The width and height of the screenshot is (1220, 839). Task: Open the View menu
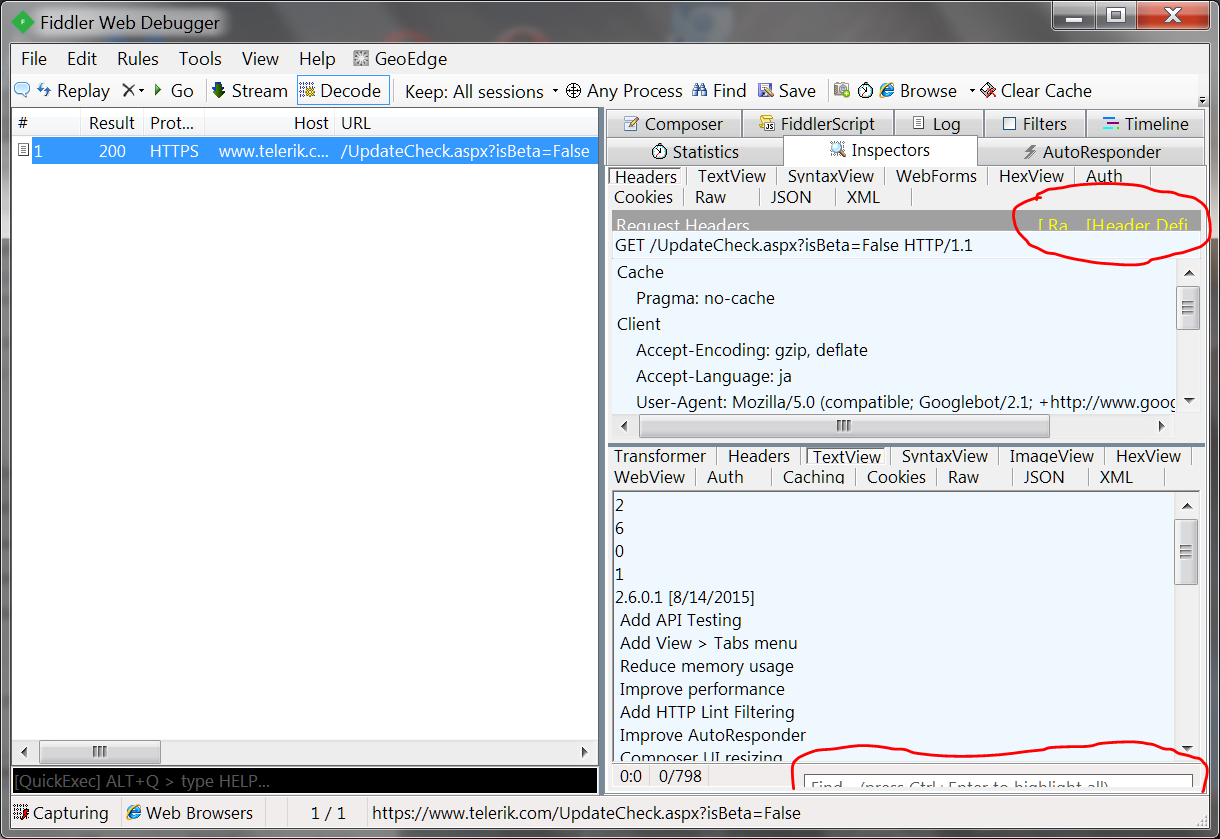260,59
